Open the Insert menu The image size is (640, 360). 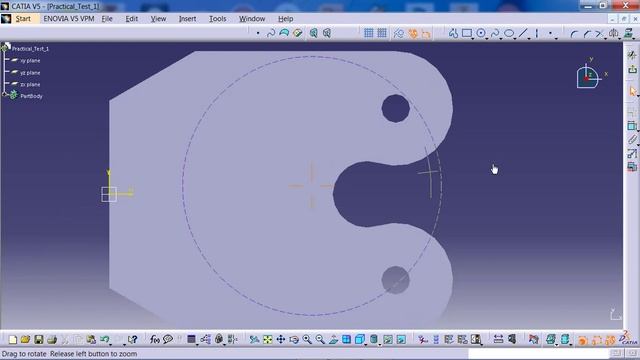(x=187, y=19)
